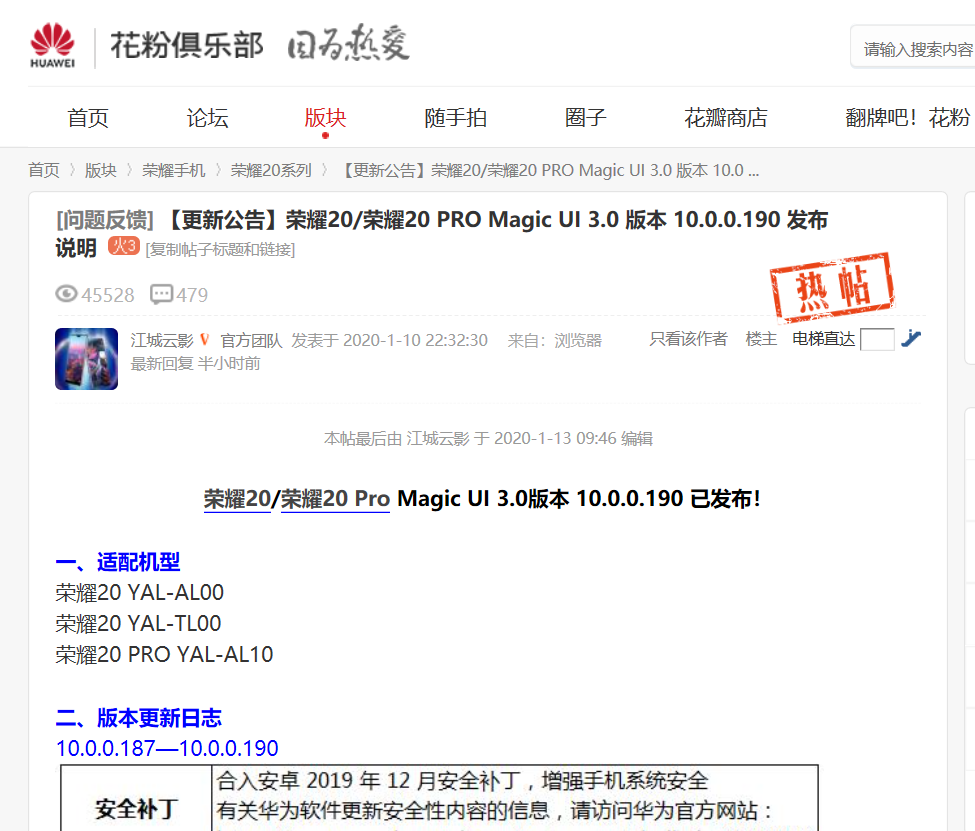Open the 圈子 menu item
The image size is (975, 831).
(x=585, y=118)
